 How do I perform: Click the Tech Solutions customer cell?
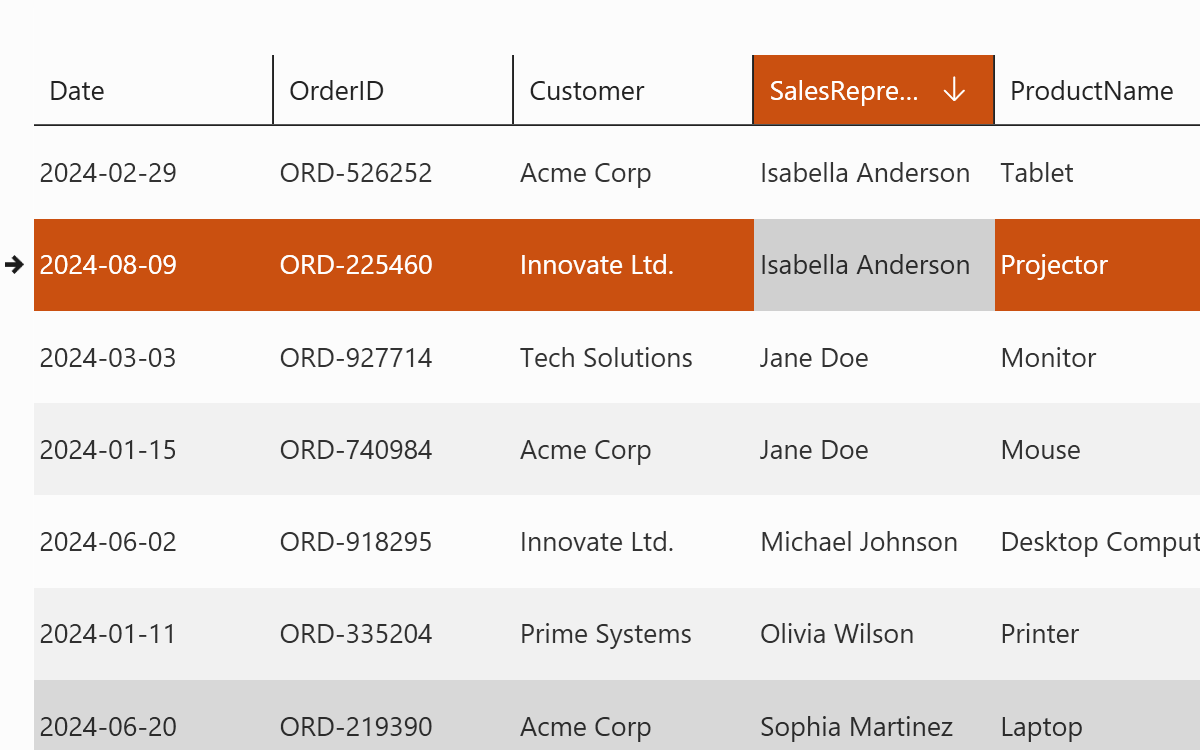tap(606, 358)
